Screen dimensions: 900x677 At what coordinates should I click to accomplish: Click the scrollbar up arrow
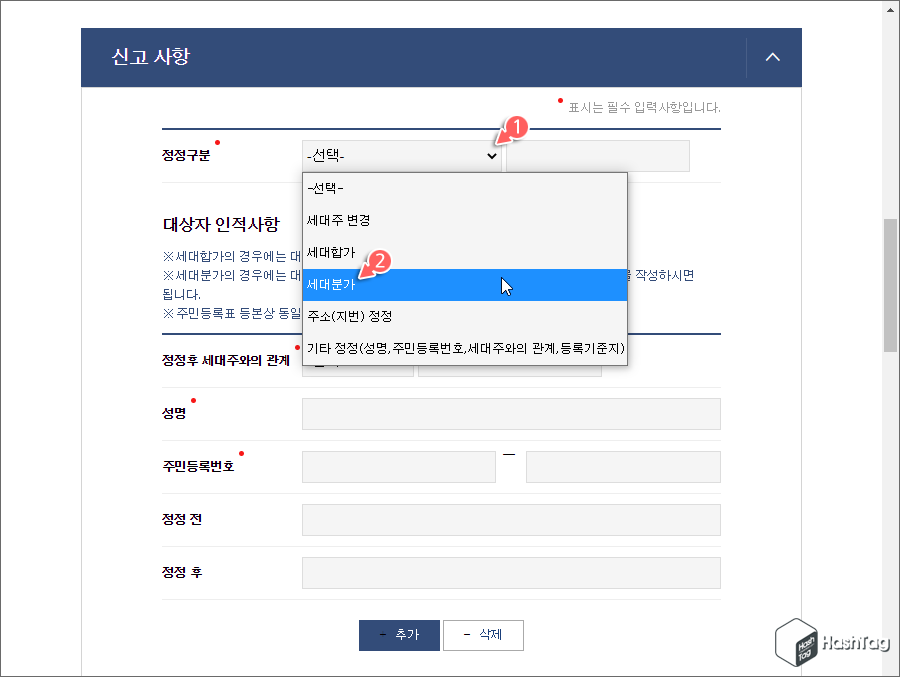coord(889,10)
